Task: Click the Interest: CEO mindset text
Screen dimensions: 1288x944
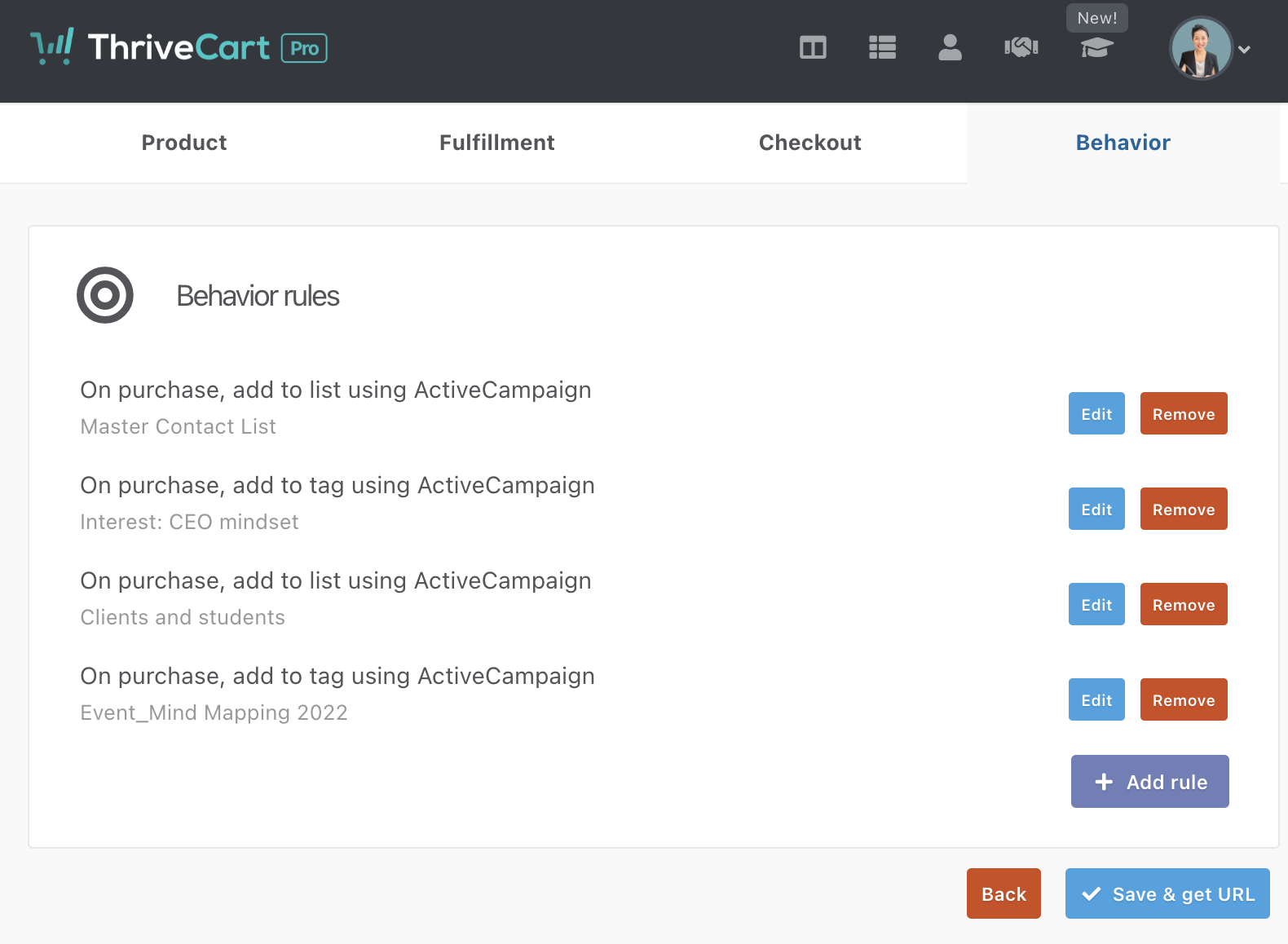Action: tap(189, 522)
